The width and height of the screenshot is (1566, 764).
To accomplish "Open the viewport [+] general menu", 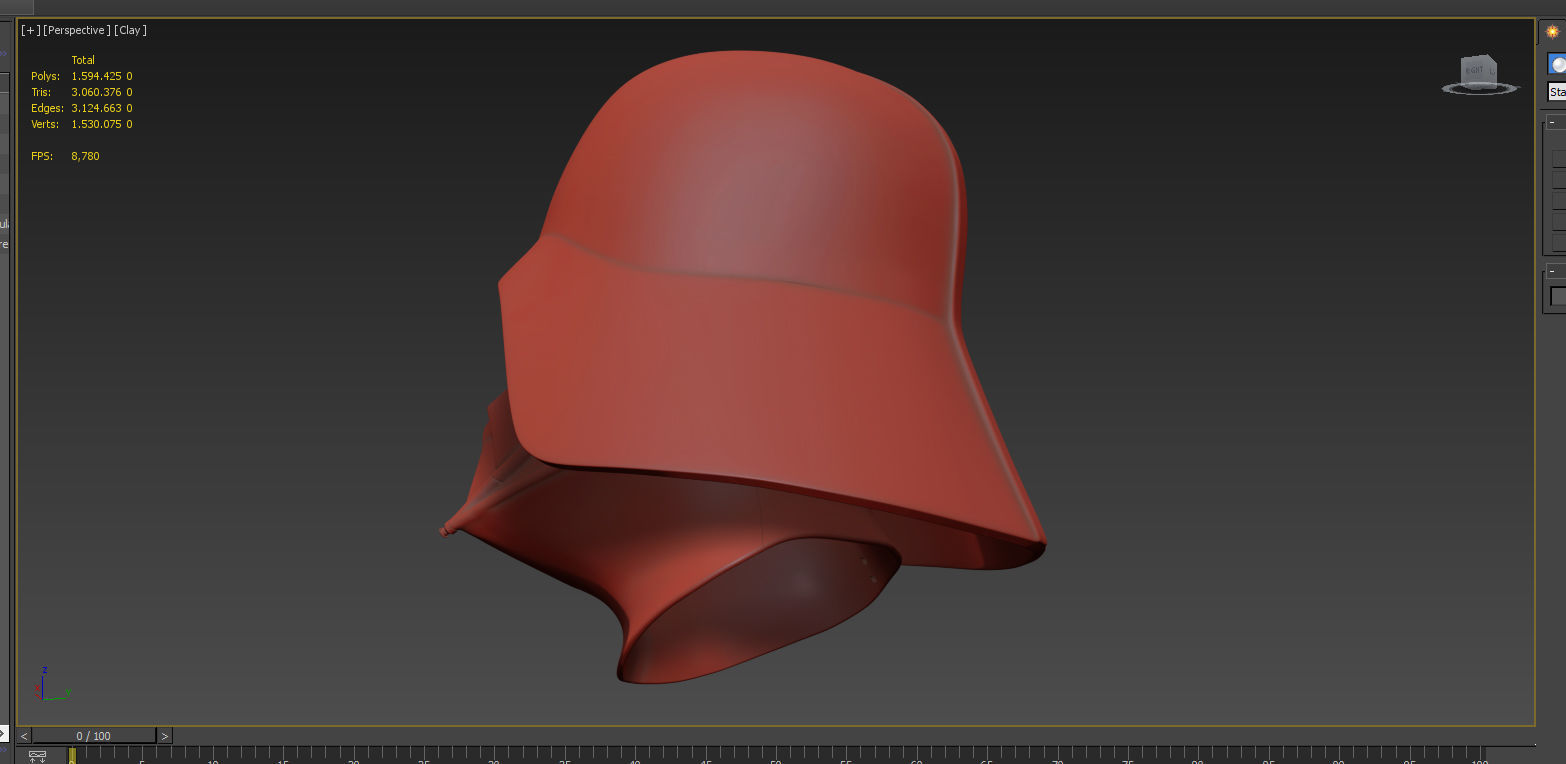I will (30, 30).
